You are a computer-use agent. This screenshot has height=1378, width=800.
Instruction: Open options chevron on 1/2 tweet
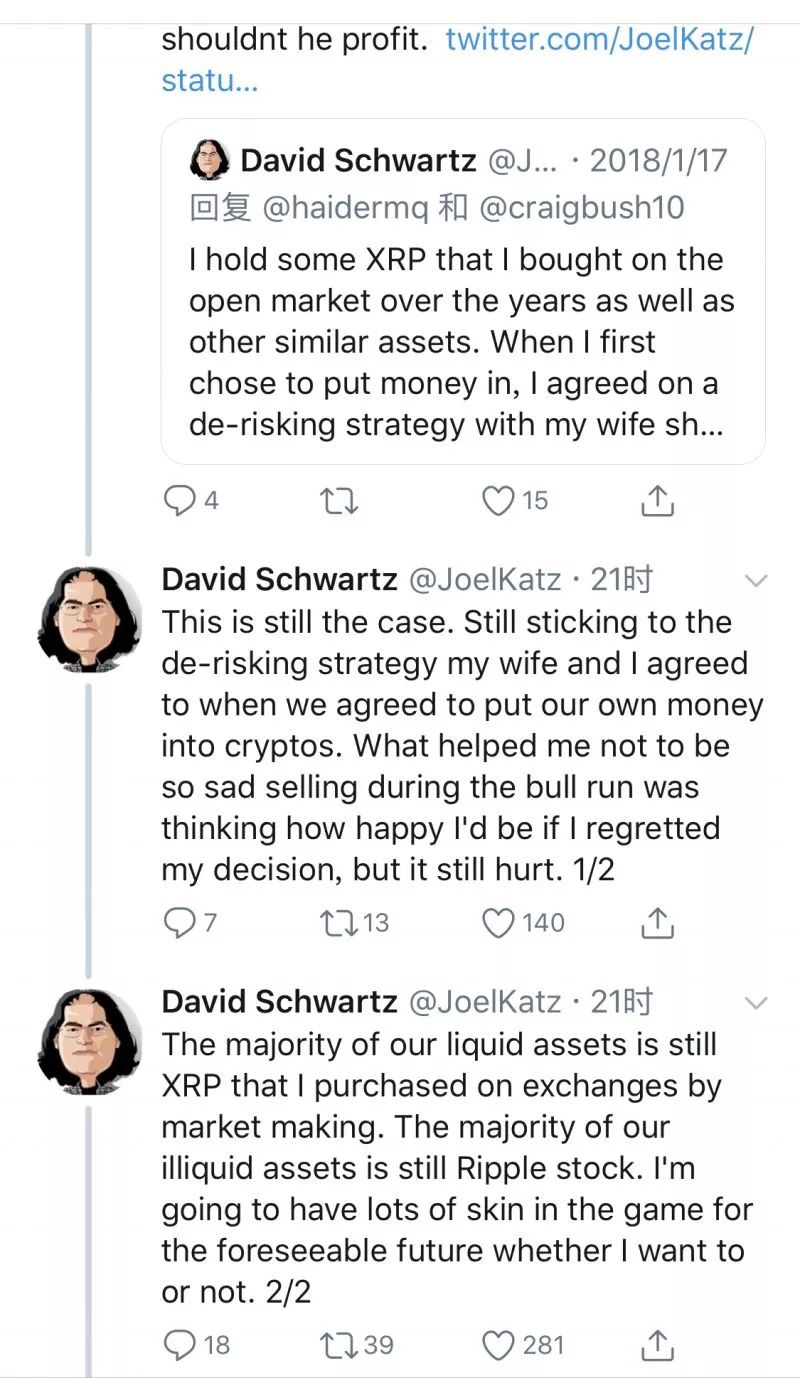point(757,580)
